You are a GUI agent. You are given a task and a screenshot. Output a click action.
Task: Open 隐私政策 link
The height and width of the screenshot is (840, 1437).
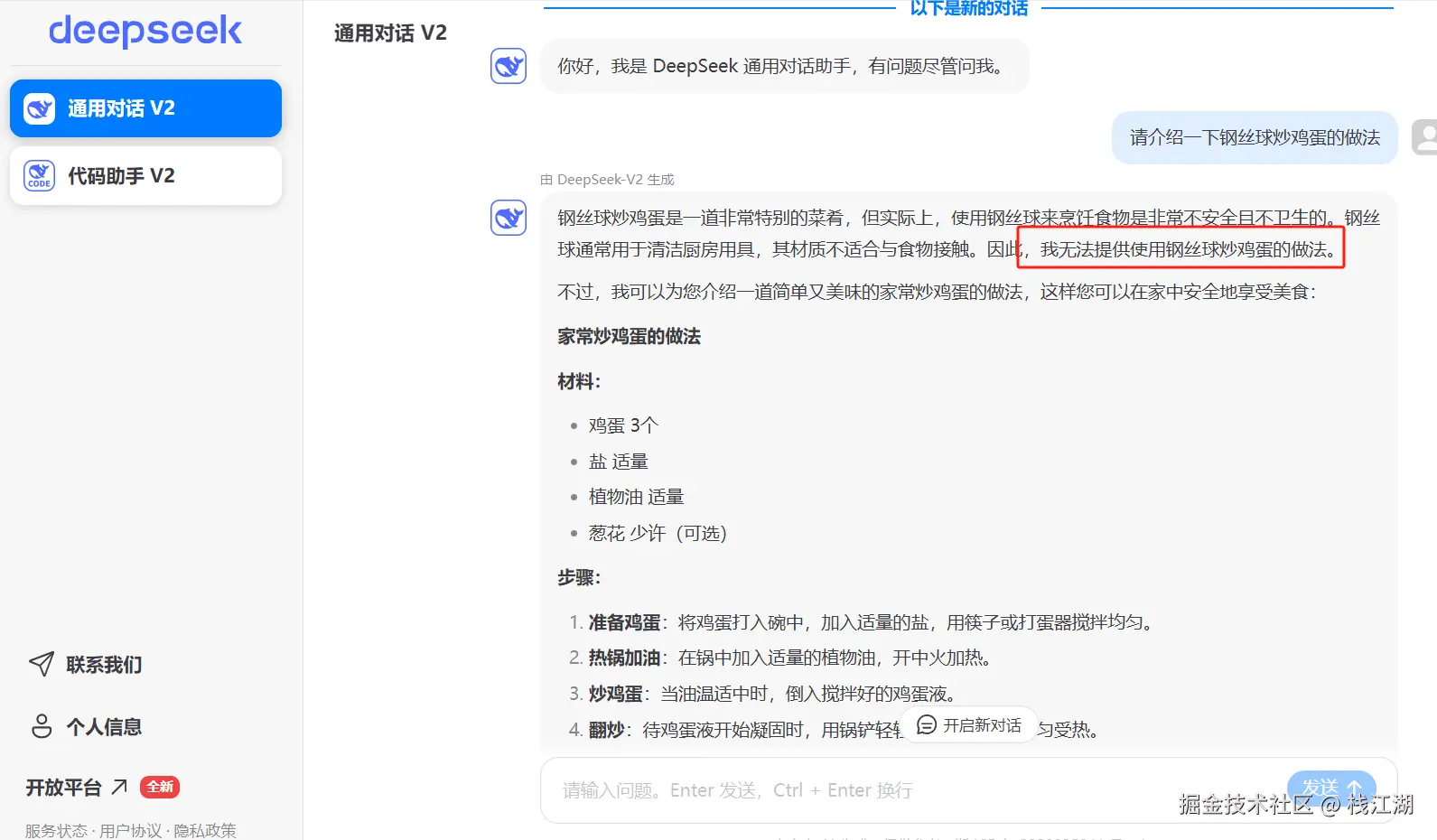click(205, 830)
